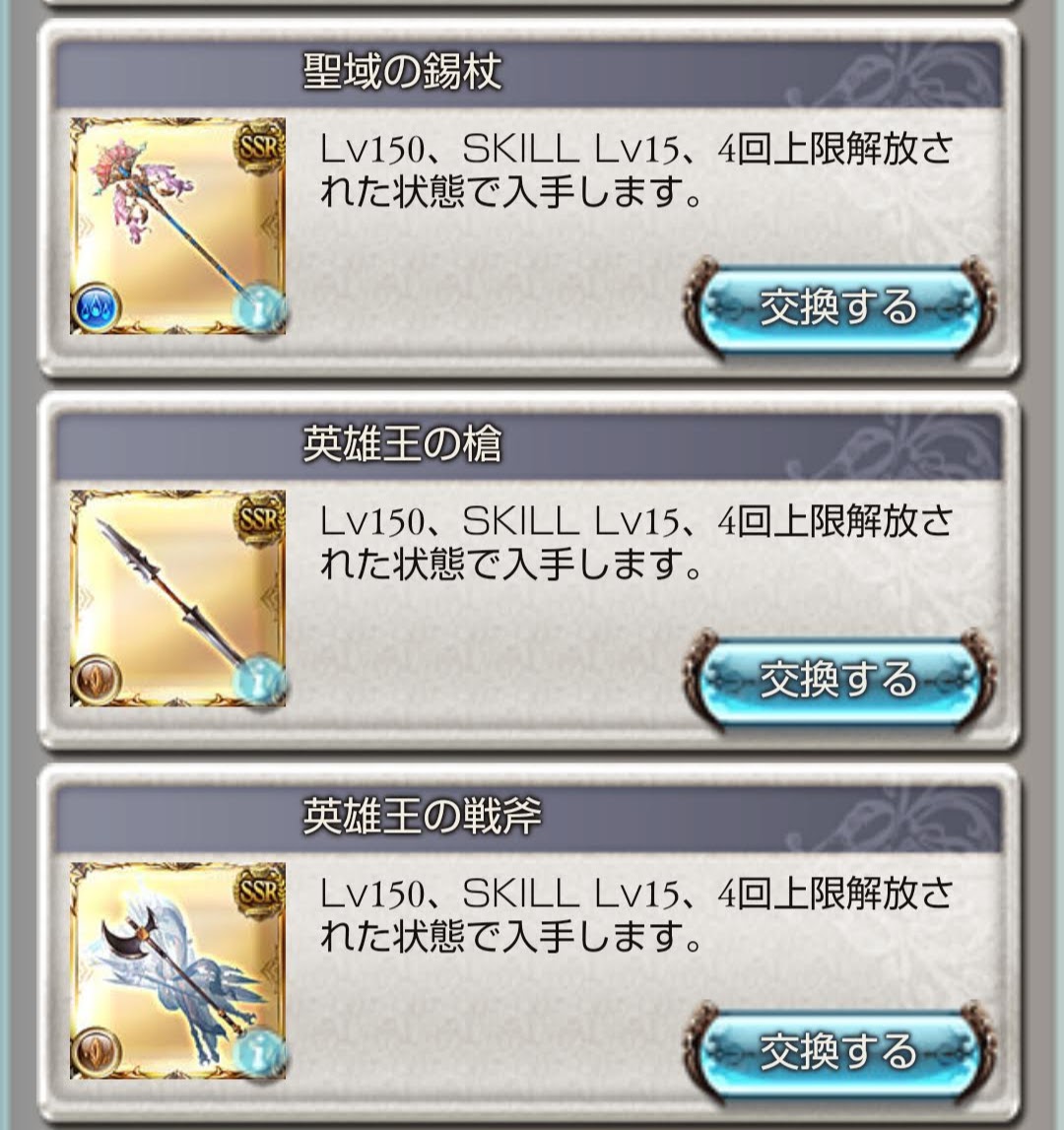Image resolution: width=1064 pixels, height=1130 pixels.
Task: Exchange for 聖域の錫杖 with 交換する button
Action: click(839, 307)
